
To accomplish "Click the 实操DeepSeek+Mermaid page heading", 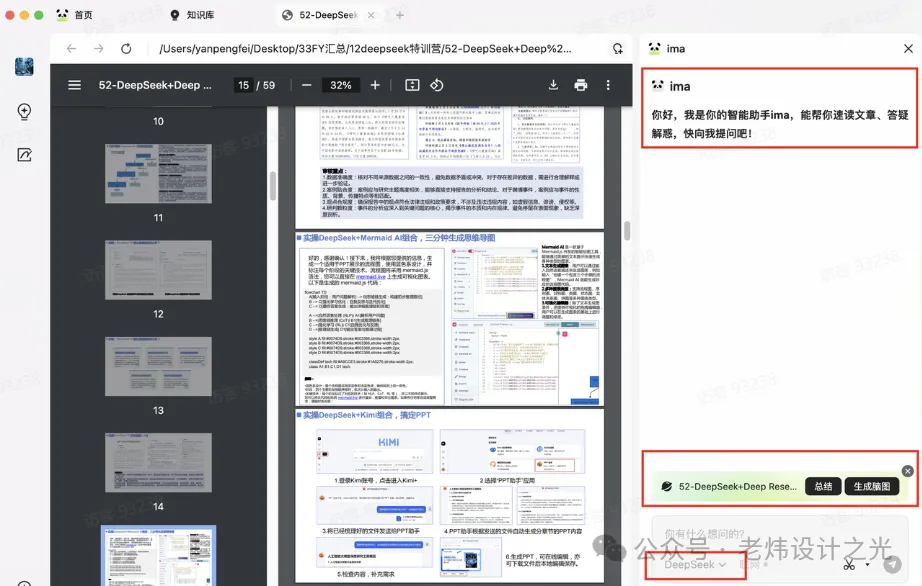I will pyautogui.click(x=399, y=238).
